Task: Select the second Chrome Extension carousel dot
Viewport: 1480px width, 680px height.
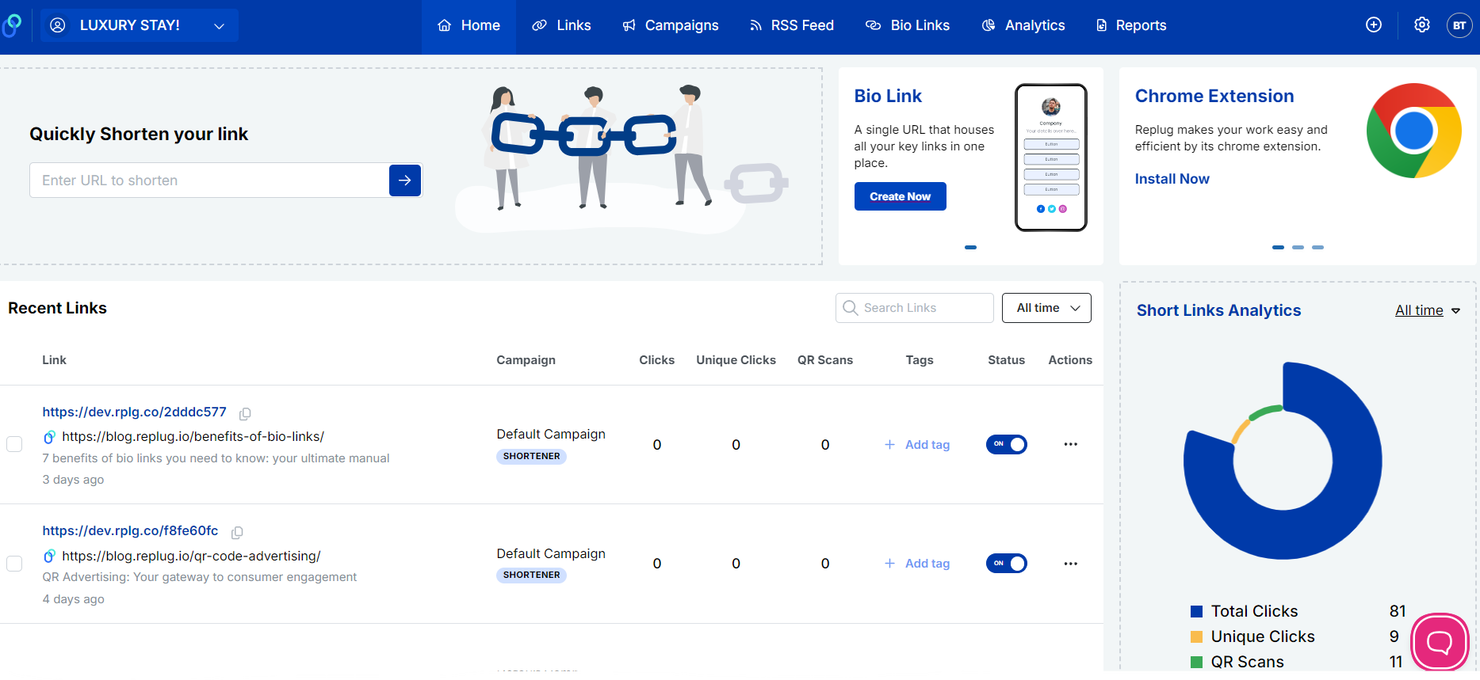Action: (x=1298, y=247)
